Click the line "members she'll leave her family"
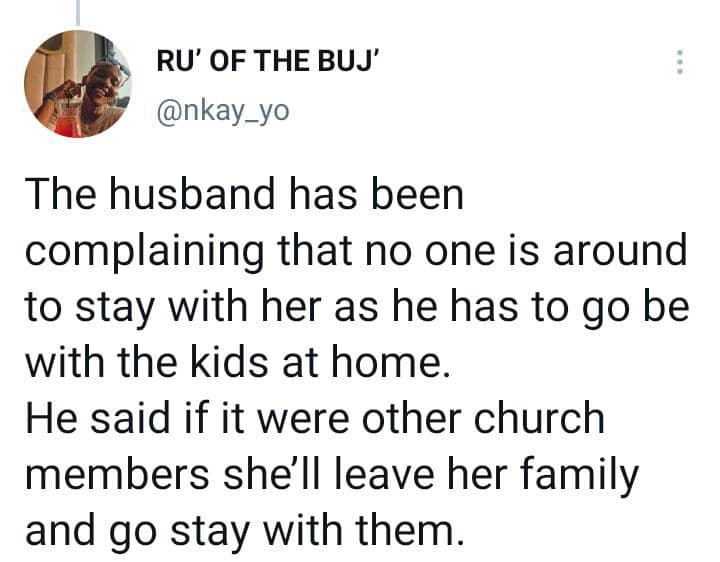The width and height of the screenshot is (720, 562). coord(330,473)
